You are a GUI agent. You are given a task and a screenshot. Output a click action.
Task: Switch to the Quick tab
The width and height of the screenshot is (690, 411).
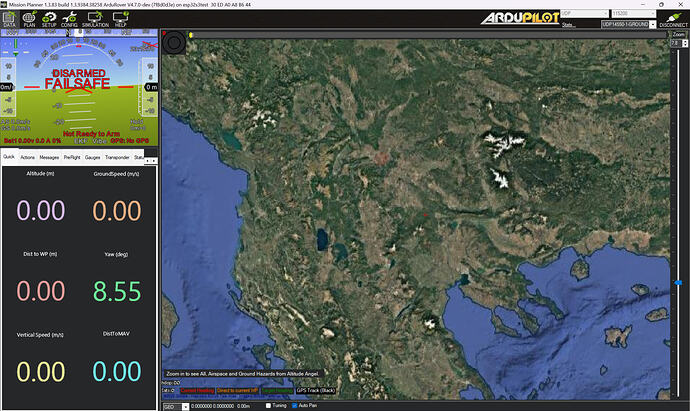tap(9, 157)
